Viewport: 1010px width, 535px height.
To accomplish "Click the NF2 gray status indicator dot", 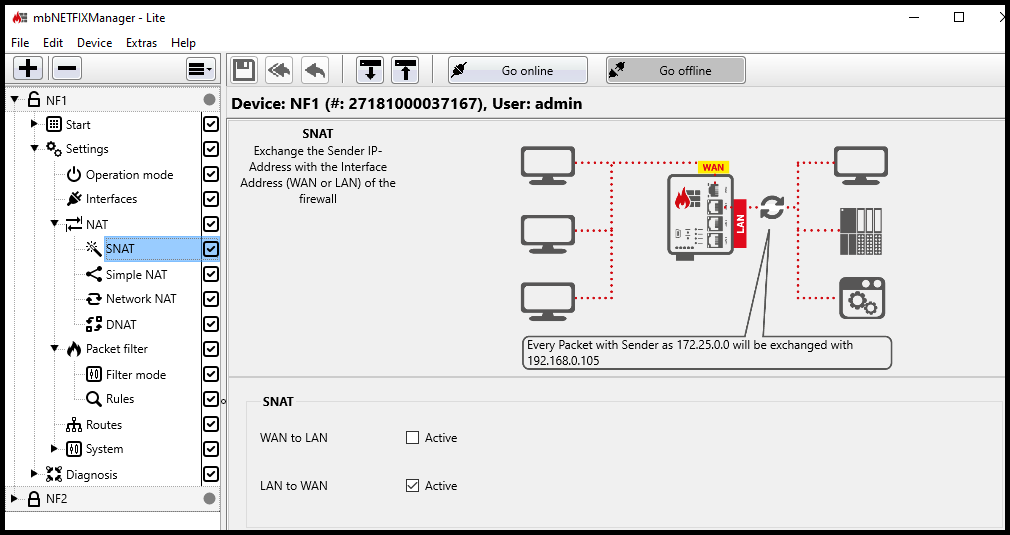I will [209, 498].
